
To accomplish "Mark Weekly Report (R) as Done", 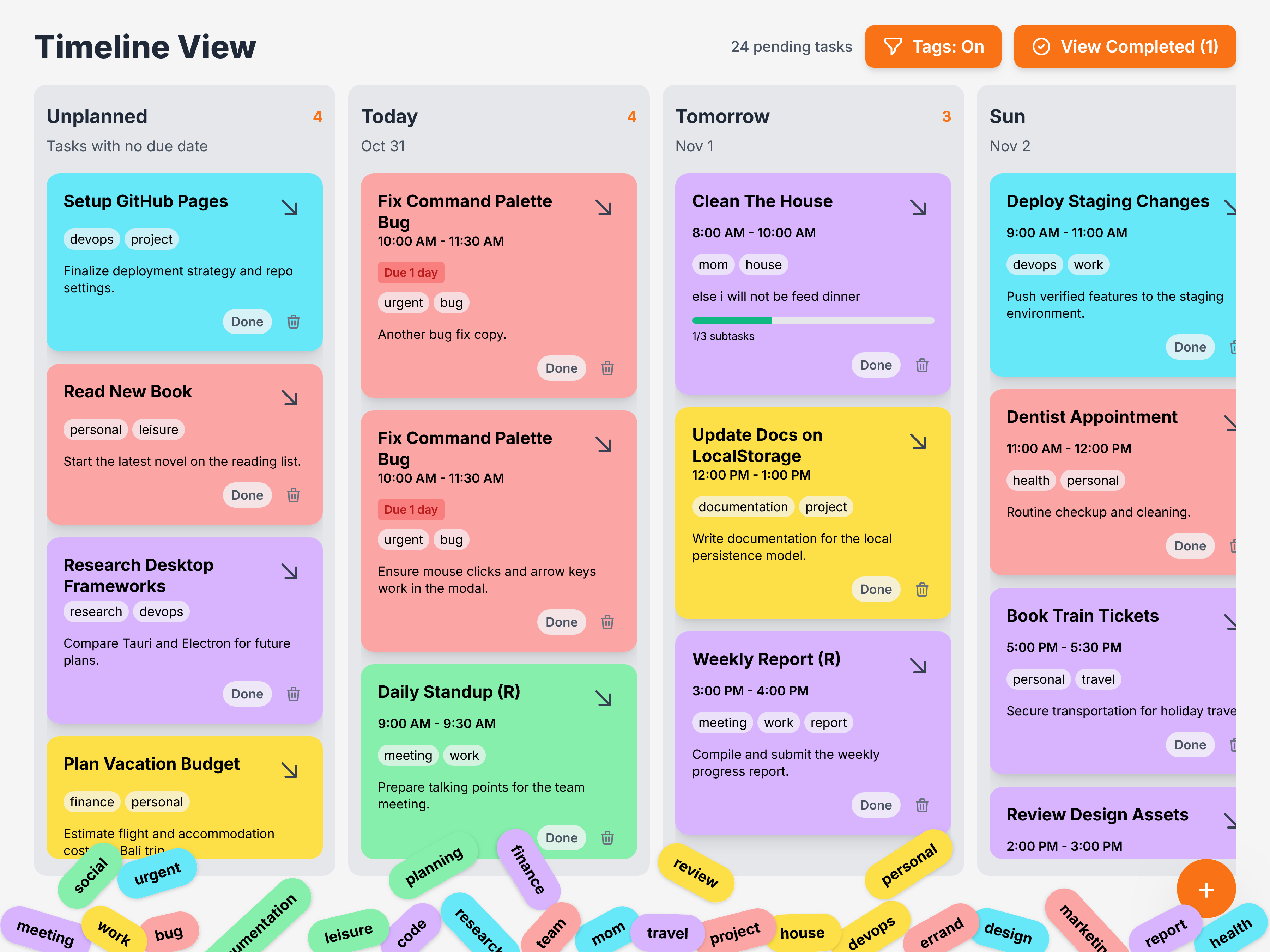I will [x=876, y=805].
